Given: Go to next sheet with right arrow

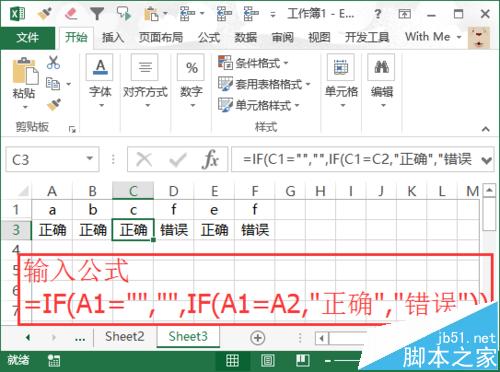Looking at the screenshot, I should coord(53,338).
